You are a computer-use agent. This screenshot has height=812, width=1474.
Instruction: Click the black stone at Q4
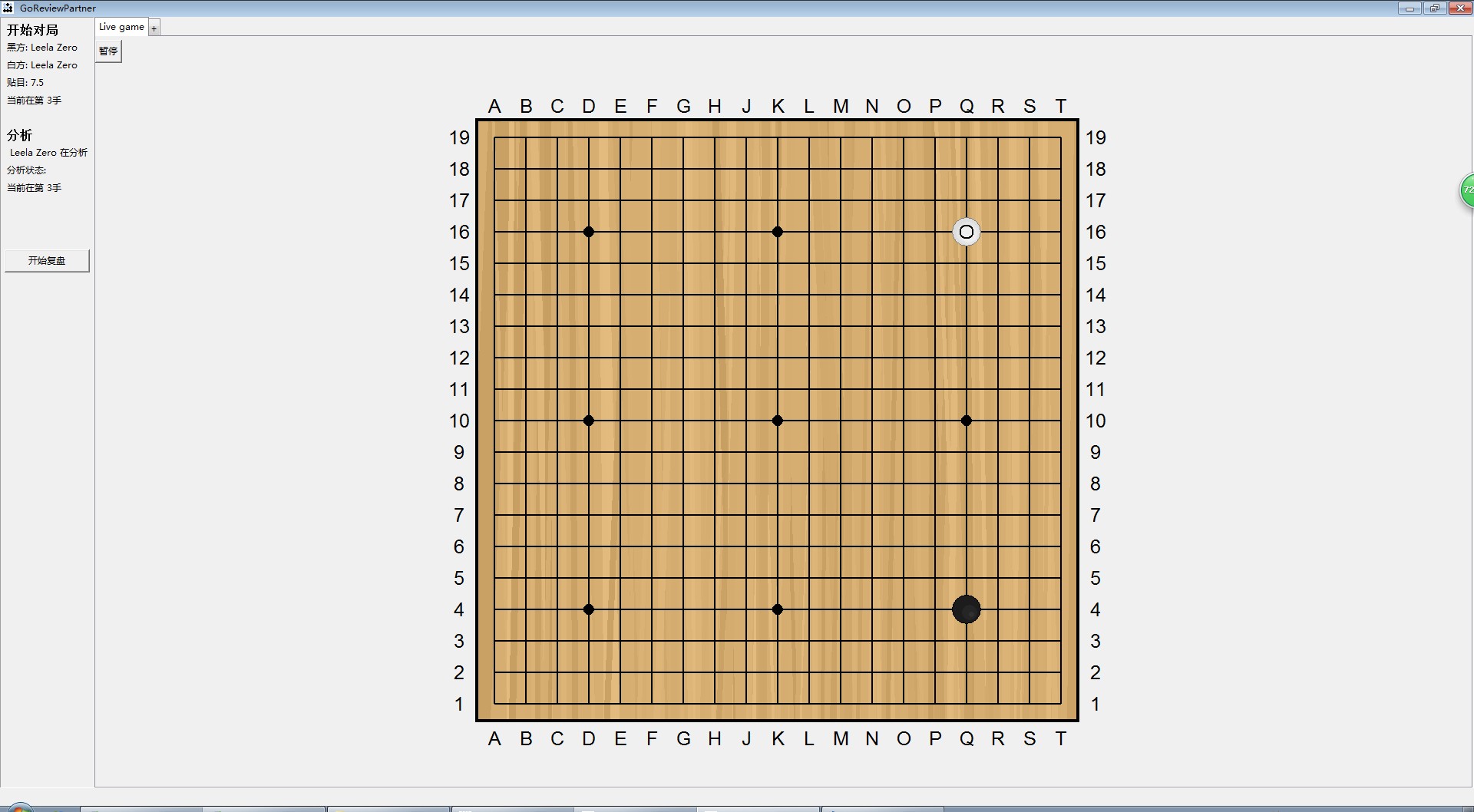coord(966,609)
